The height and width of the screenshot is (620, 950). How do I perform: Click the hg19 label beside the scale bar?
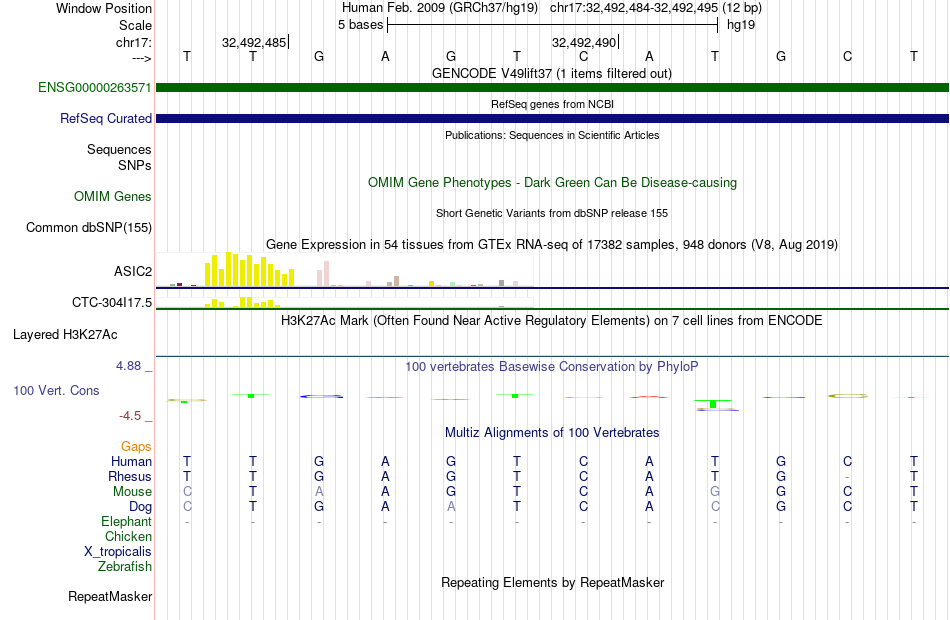pyautogui.click(x=740, y=25)
